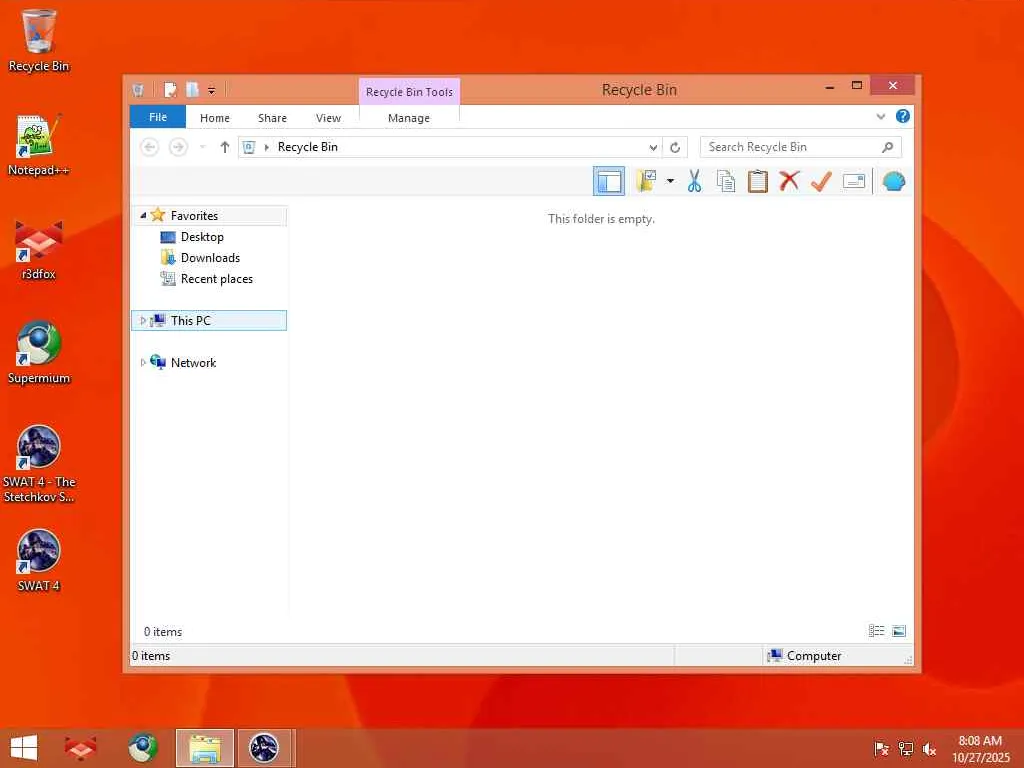Viewport: 1024px width, 768px height.
Task: Click the SWAT 4 desktop shortcut
Action: (x=39, y=561)
